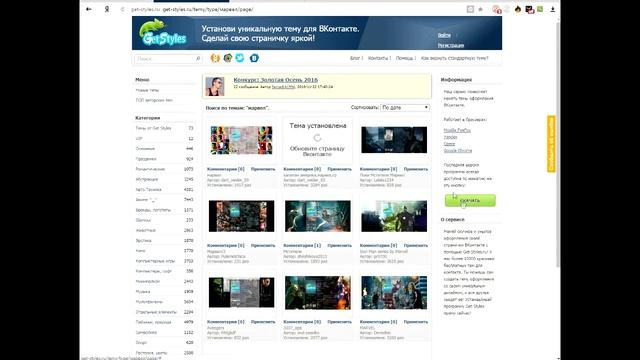640x360 pixels.
Task: Click the Регистрация link in header
Action: point(451,45)
